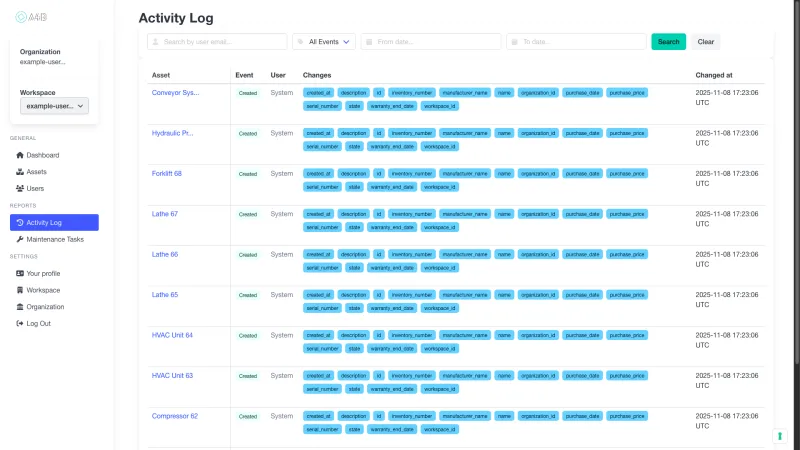Click the Workspace building icon

point(20,290)
